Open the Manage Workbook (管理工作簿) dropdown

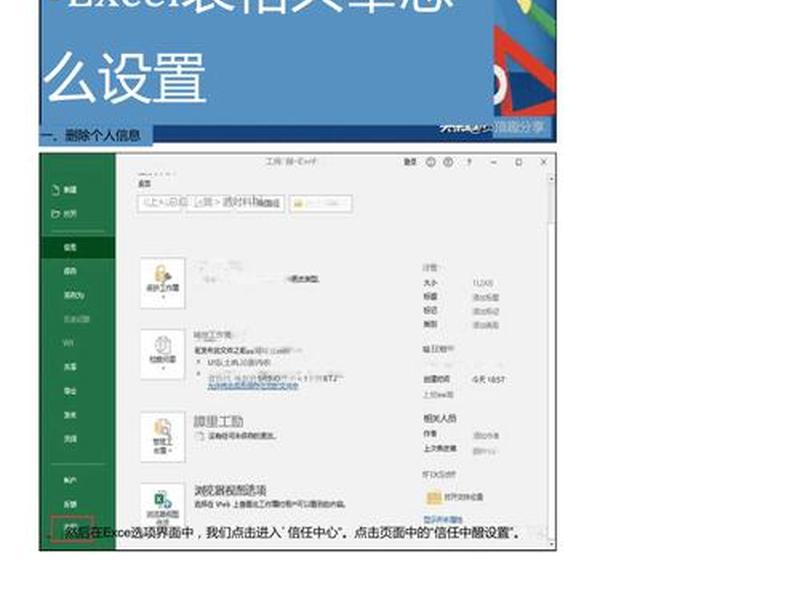point(163,437)
